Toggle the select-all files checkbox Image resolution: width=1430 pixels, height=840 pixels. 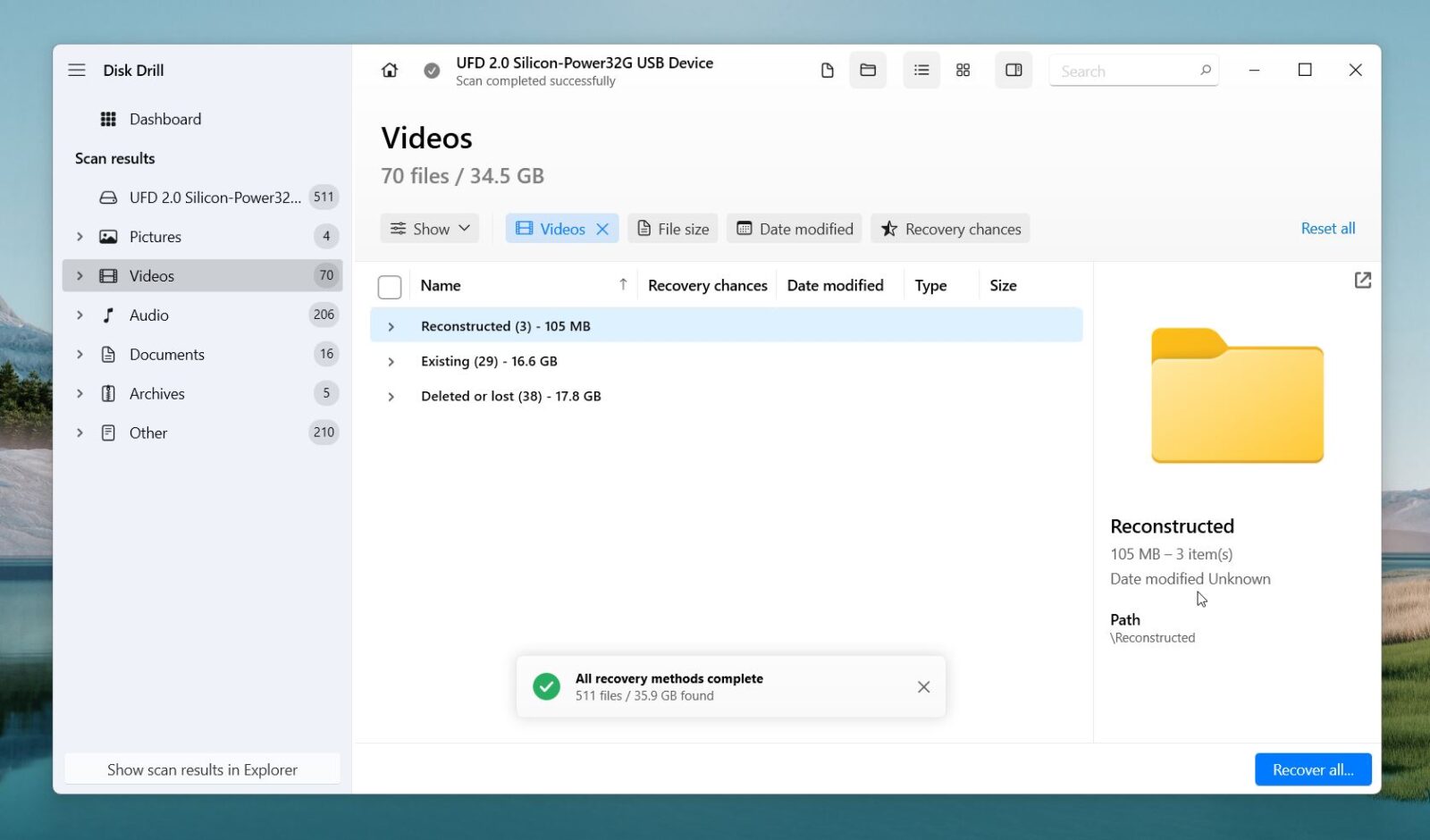(390, 286)
